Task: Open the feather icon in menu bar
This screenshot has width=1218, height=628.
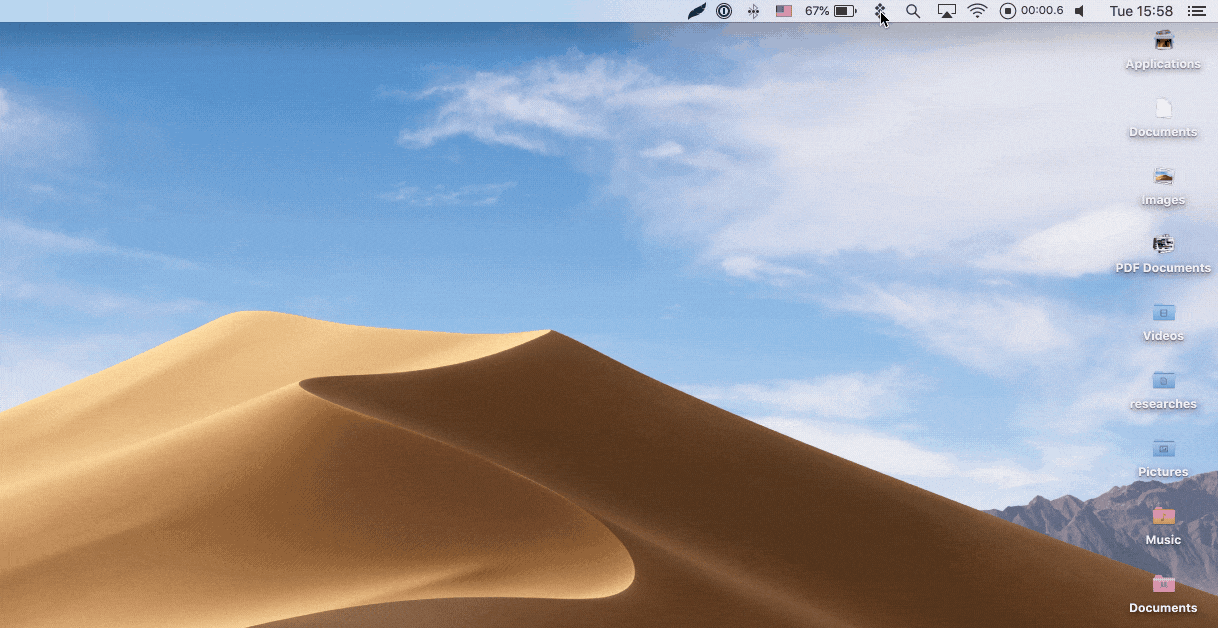Action: point(697,11)
